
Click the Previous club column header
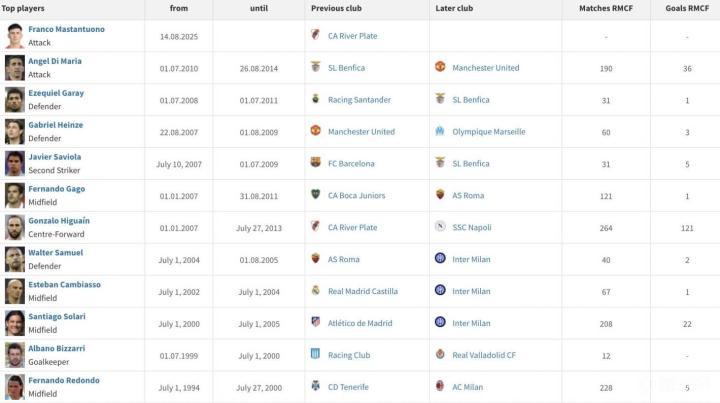(336, 8)
